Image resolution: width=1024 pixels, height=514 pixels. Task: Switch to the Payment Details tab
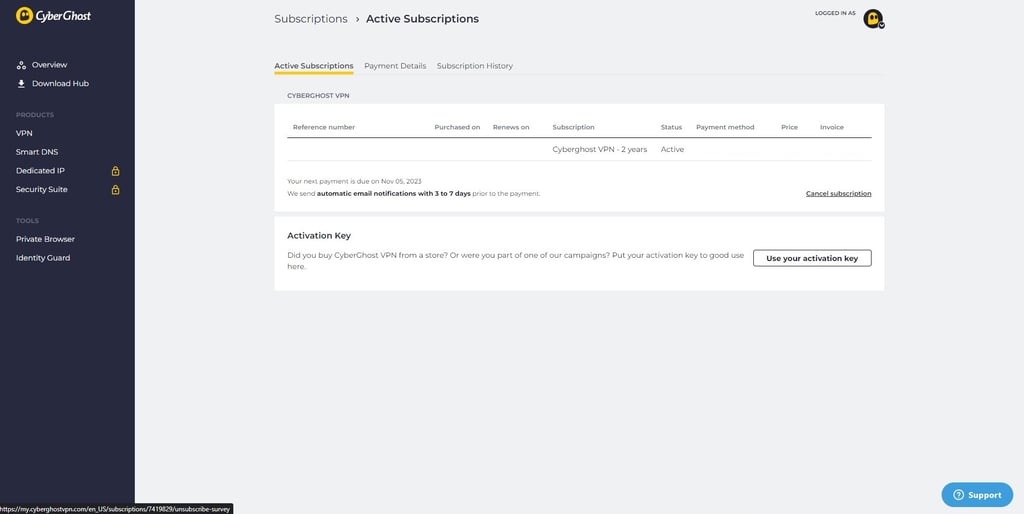coord(395,66)
